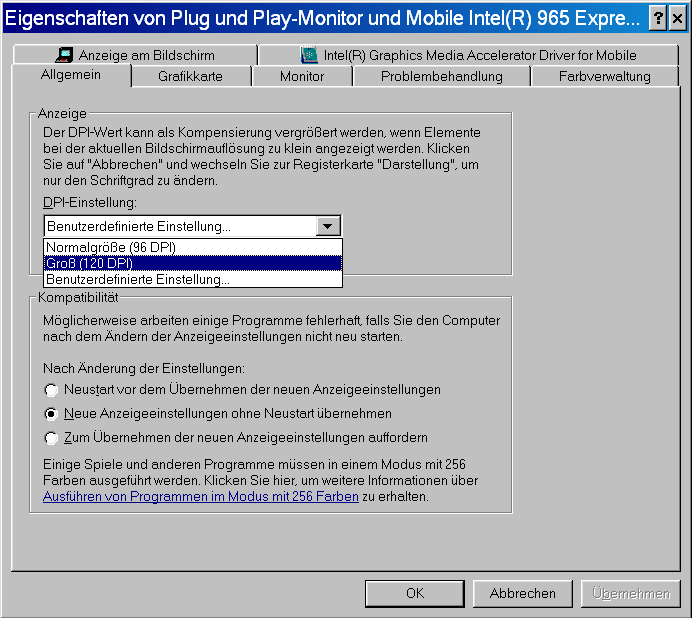Click the Abbrechen button
The width and height of the screenshot is (692, 618).
click(x=523, y=593)
